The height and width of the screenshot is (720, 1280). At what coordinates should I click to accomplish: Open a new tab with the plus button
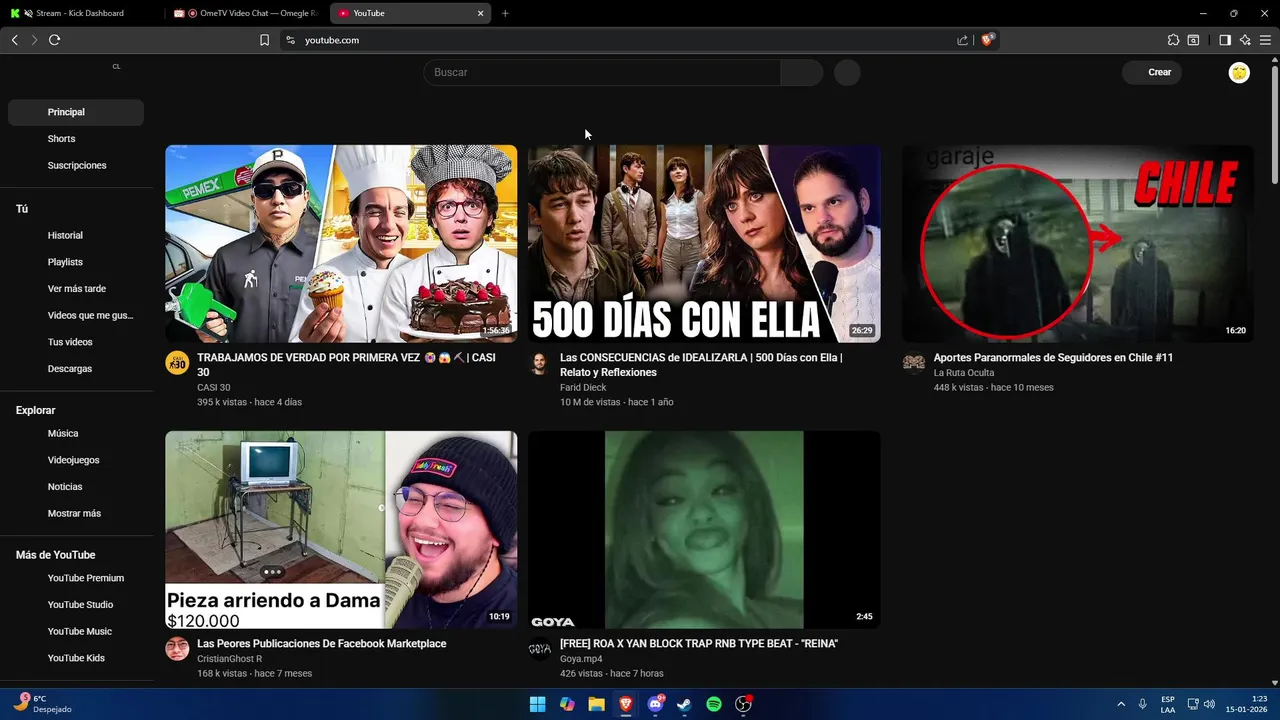tap(505, 13)
